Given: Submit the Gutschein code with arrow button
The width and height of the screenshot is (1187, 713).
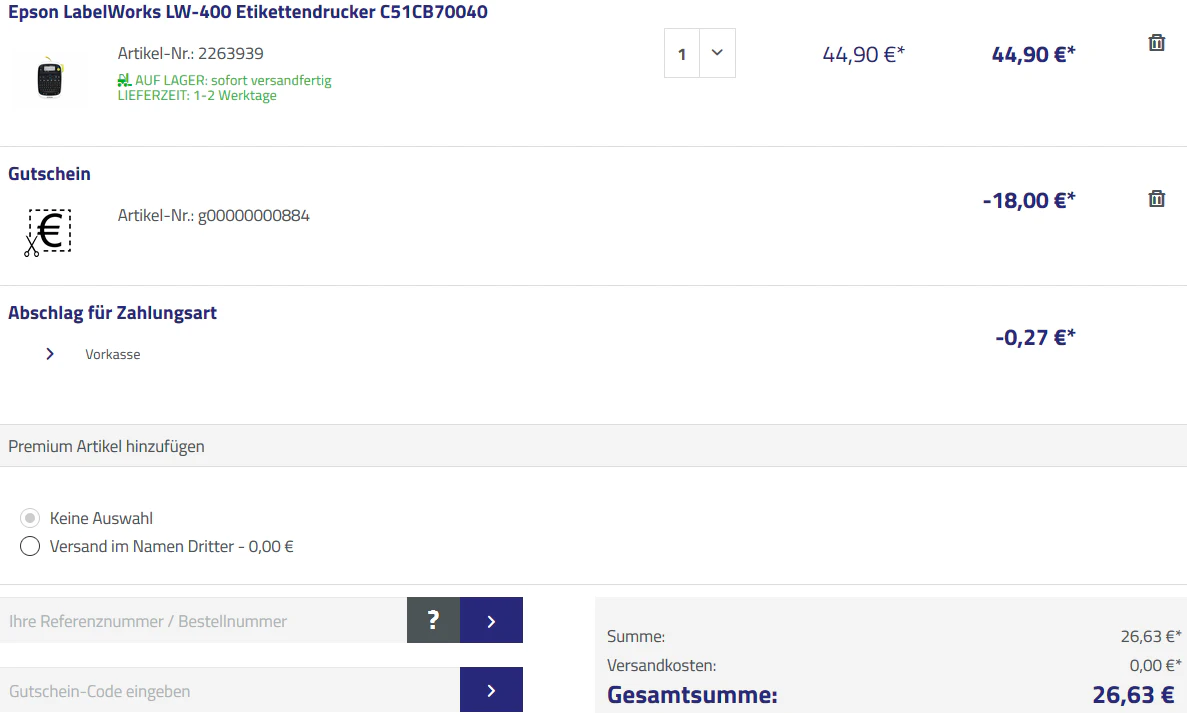Looking at the screenshot, I should point(491,690).
